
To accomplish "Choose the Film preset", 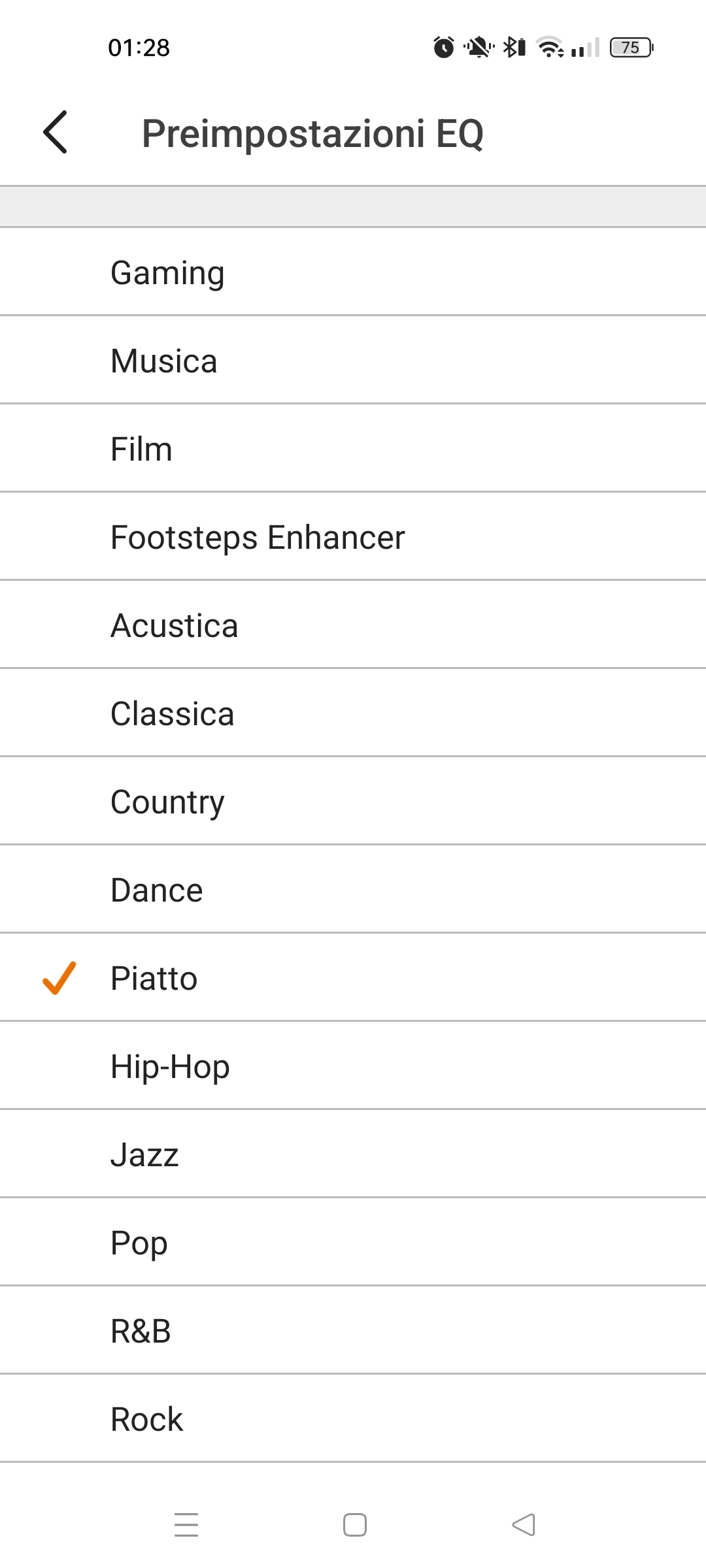I will [x=353, y=448].
